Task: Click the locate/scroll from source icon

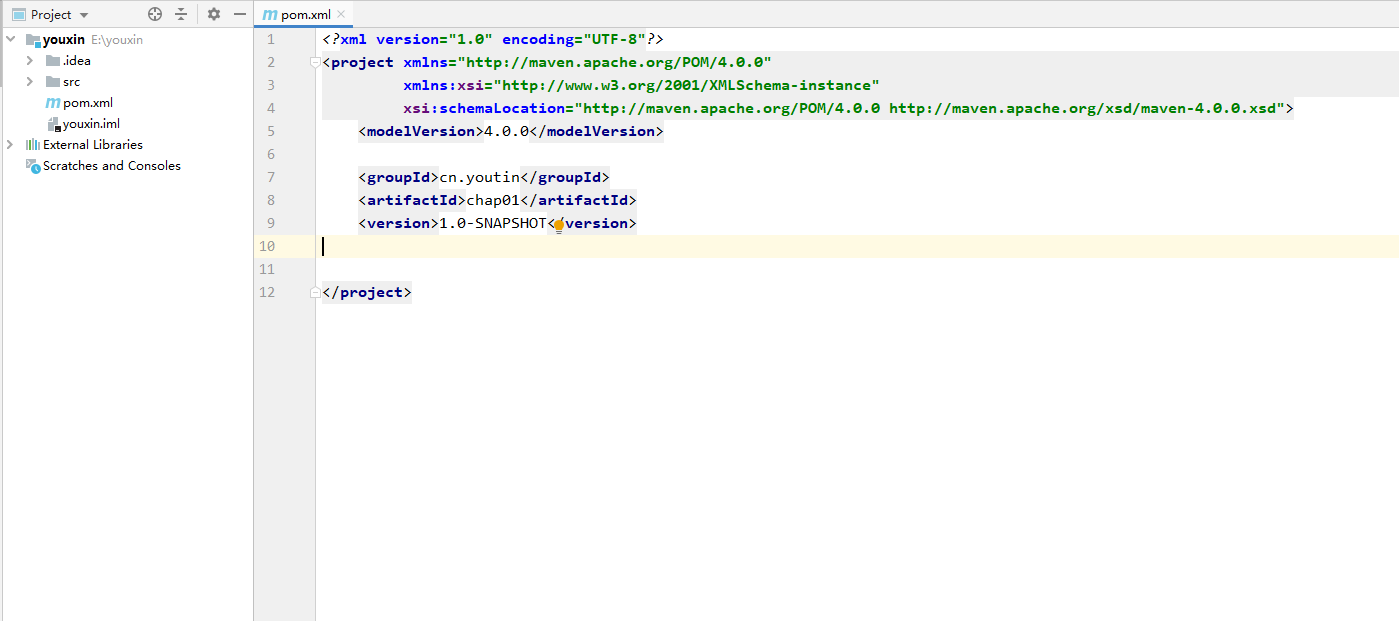Action: coord(154,14)
